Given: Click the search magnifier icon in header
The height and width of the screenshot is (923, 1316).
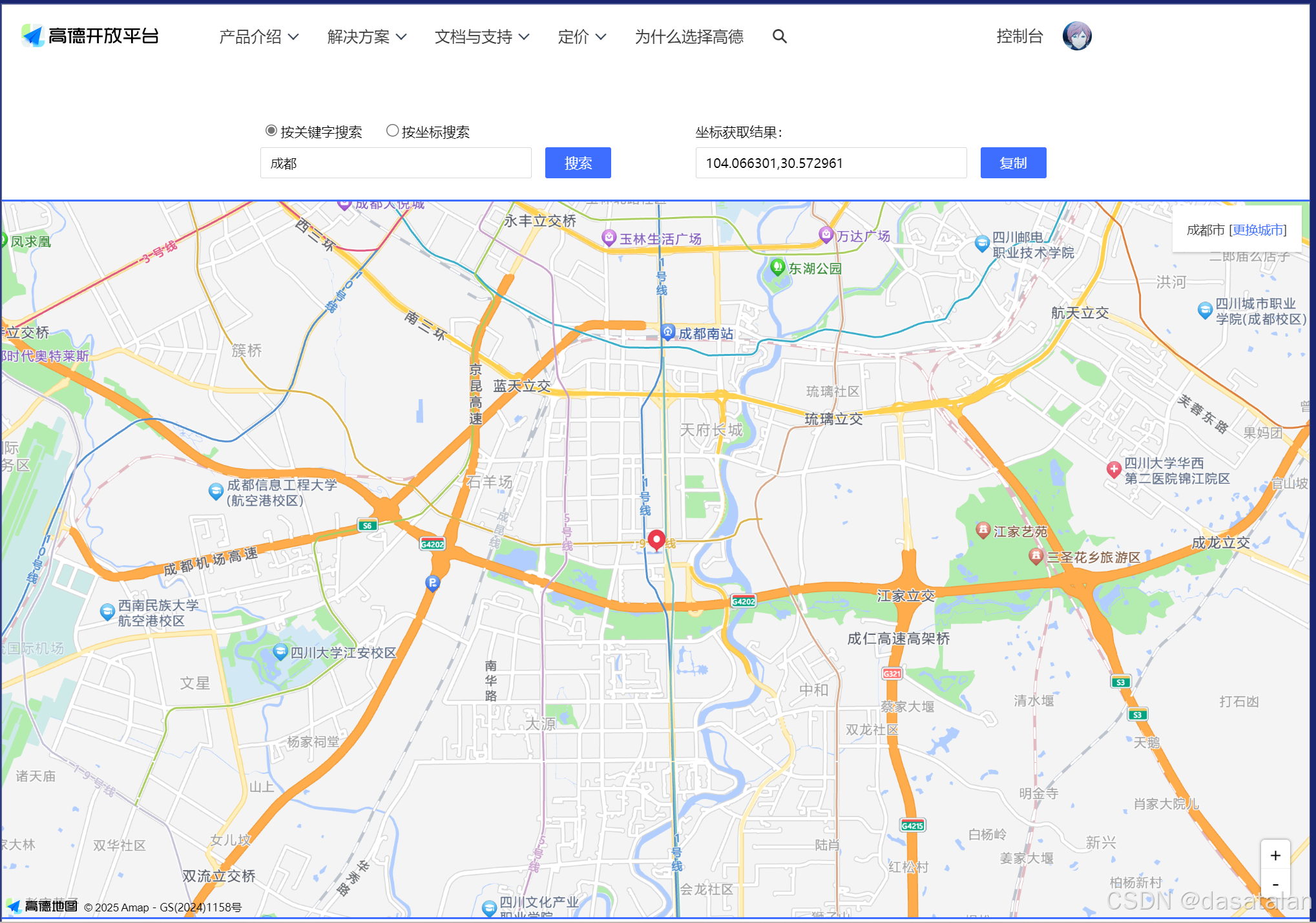Looking at the screenshot, I should (780, 37).
